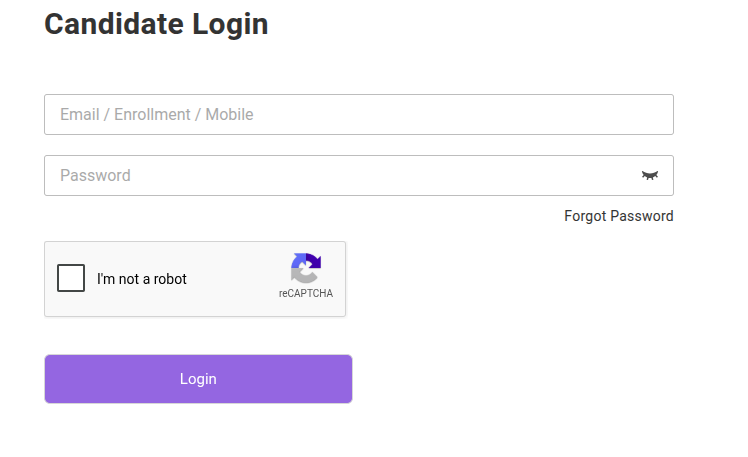
Task: Select the Candidate Login heading
Action: click(156, 24)
